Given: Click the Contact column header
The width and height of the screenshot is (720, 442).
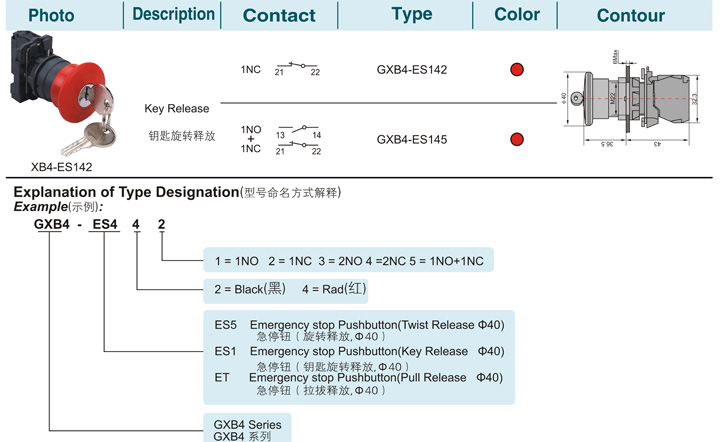Looking at the screenshot, I should pyautogui.click(x=279, y=16).
